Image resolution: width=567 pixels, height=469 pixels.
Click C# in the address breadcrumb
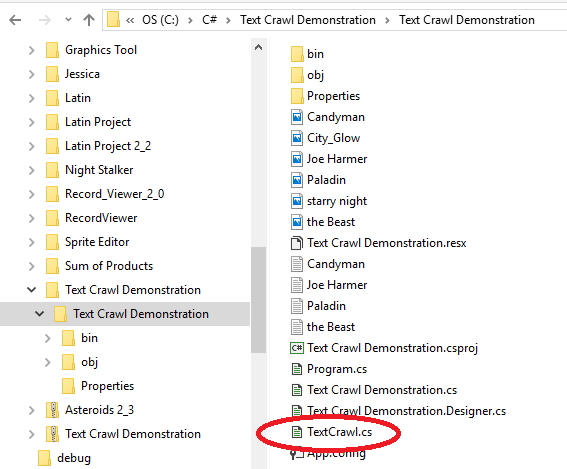point(209,20)
